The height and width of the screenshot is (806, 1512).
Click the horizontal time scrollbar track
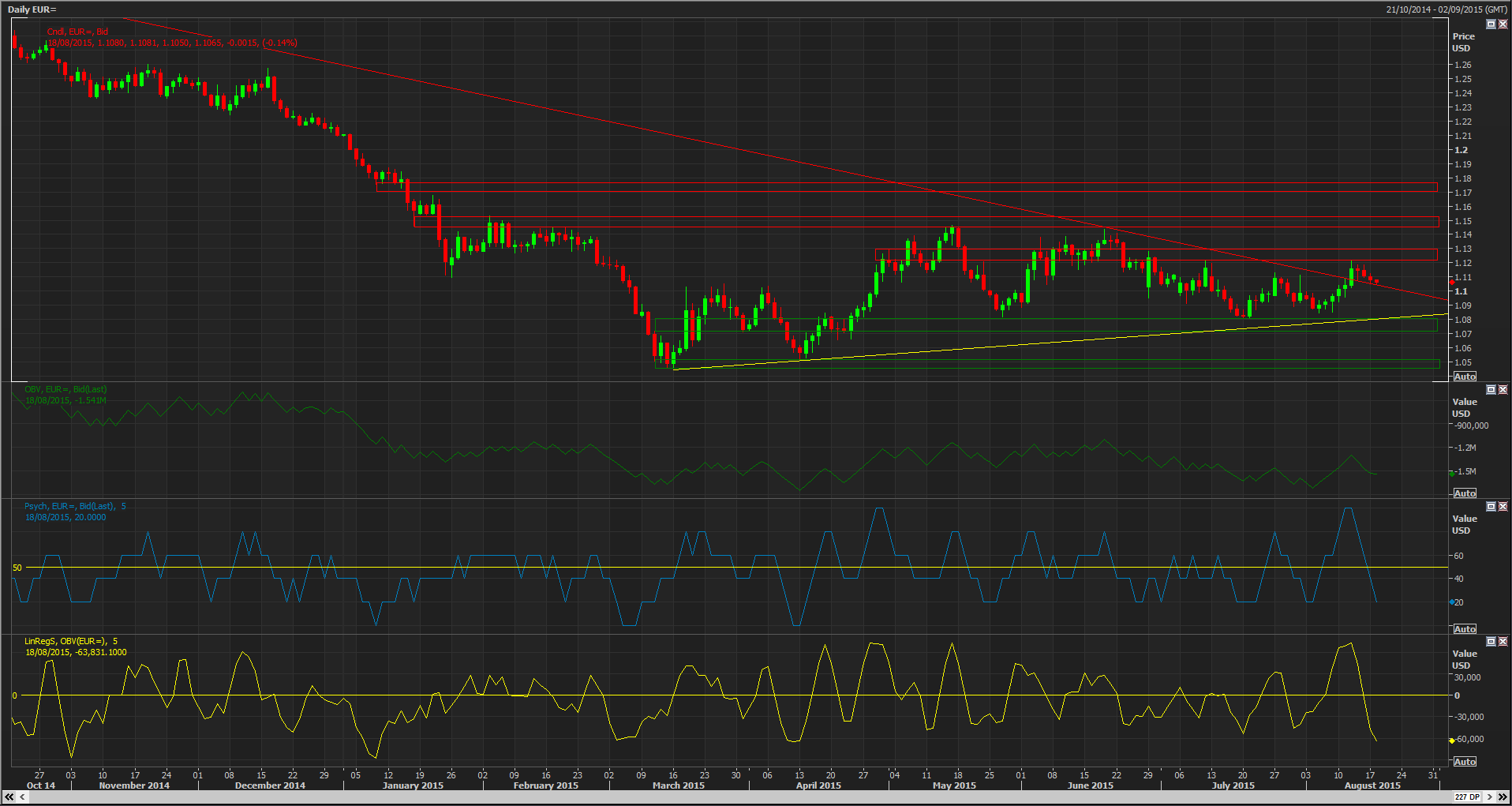739,797
